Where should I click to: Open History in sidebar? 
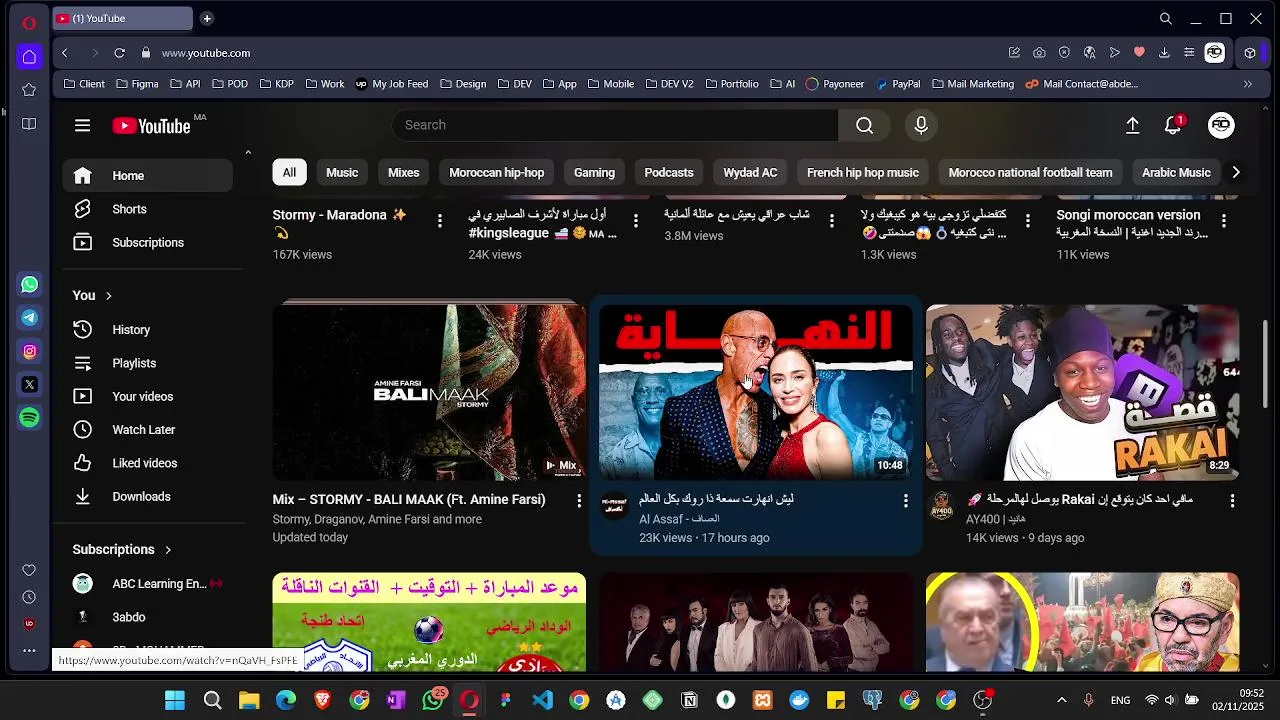(x=148, y=330)
